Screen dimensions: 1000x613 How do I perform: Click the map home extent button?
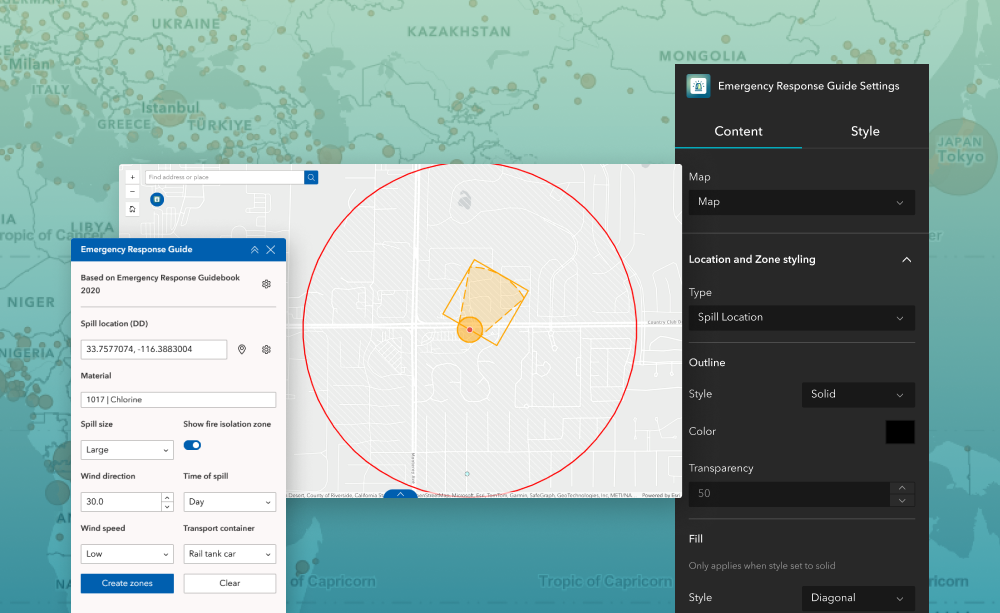point(132,209)
